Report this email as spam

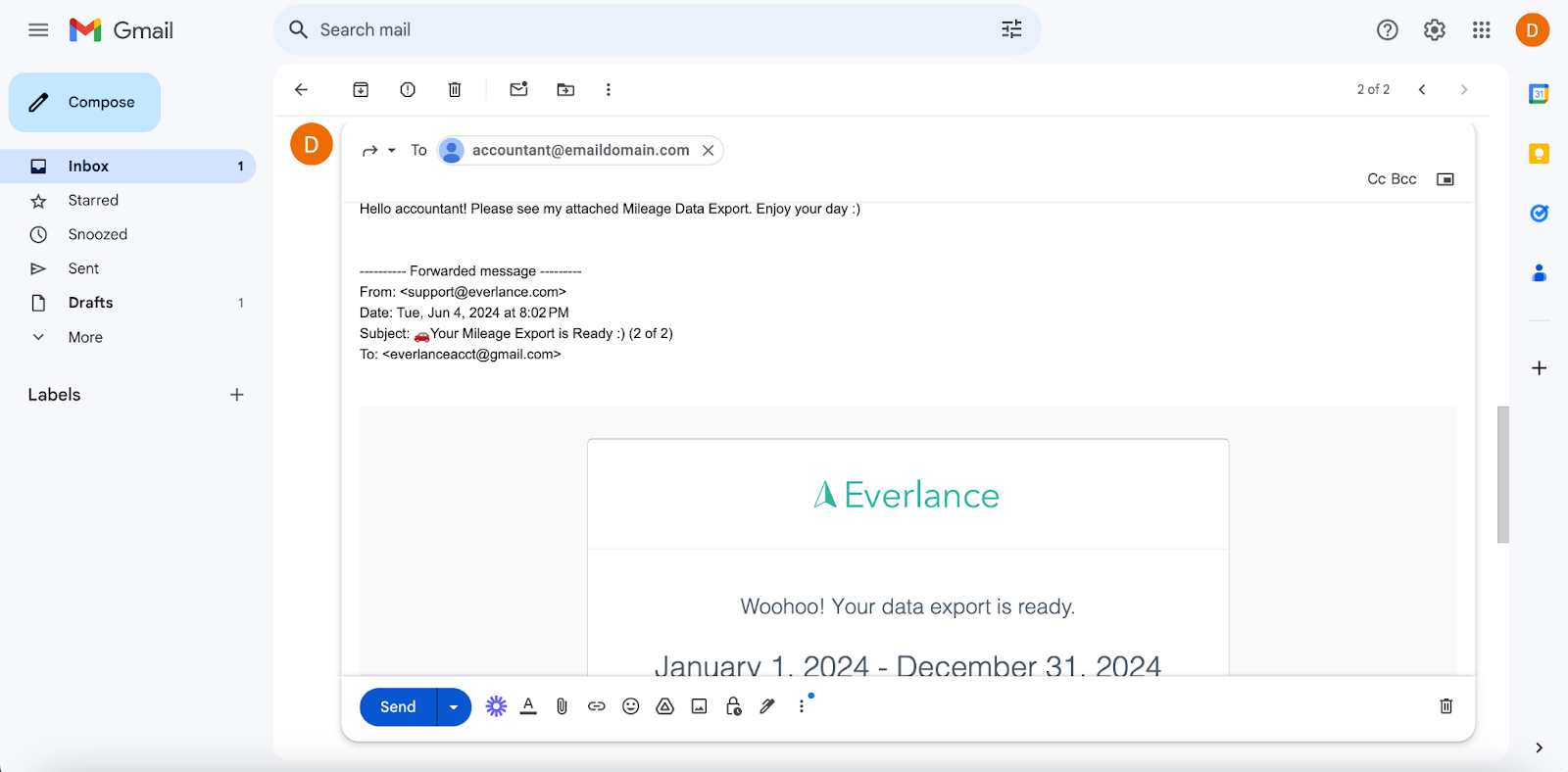408,90
